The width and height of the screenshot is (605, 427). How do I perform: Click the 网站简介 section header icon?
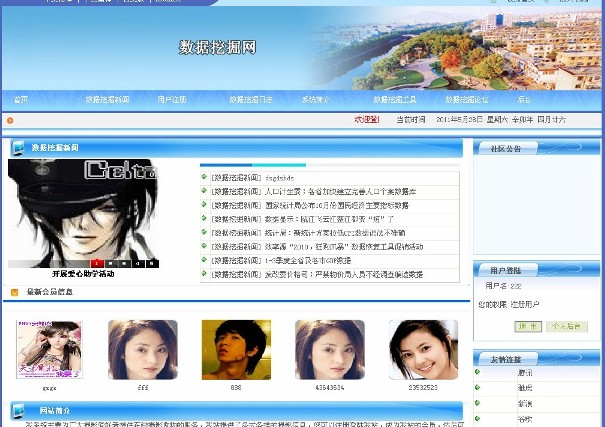(x=17, y=410)
